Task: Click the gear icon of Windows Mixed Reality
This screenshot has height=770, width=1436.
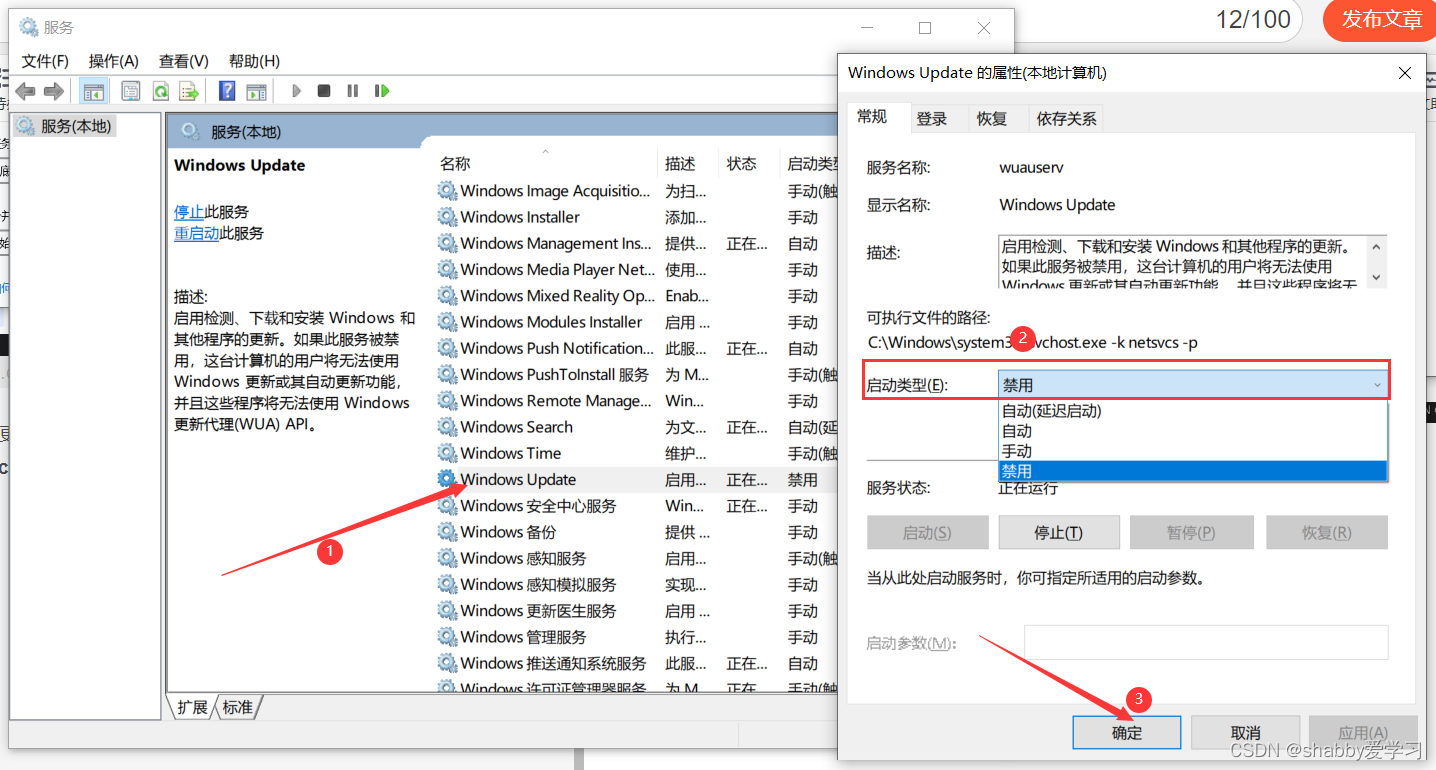Action: tap(447, 296)
